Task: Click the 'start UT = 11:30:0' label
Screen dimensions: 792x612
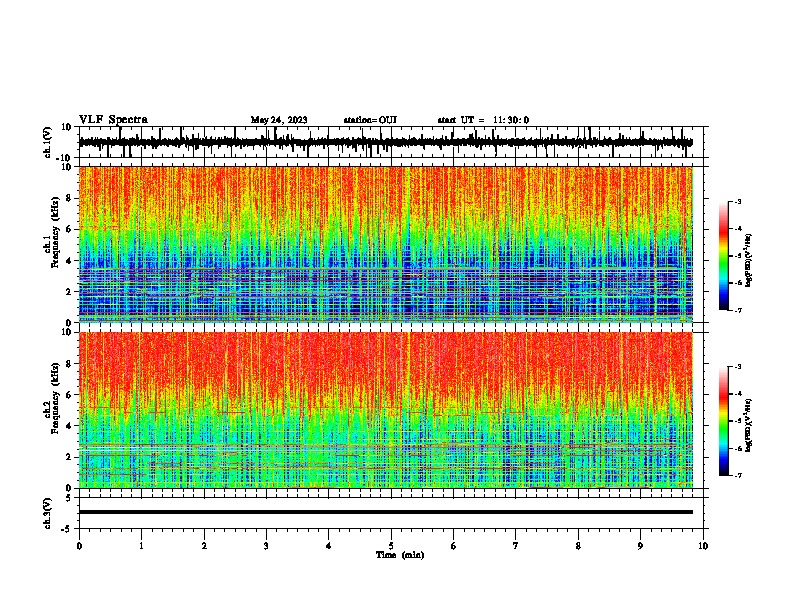Action: (483, 120)
